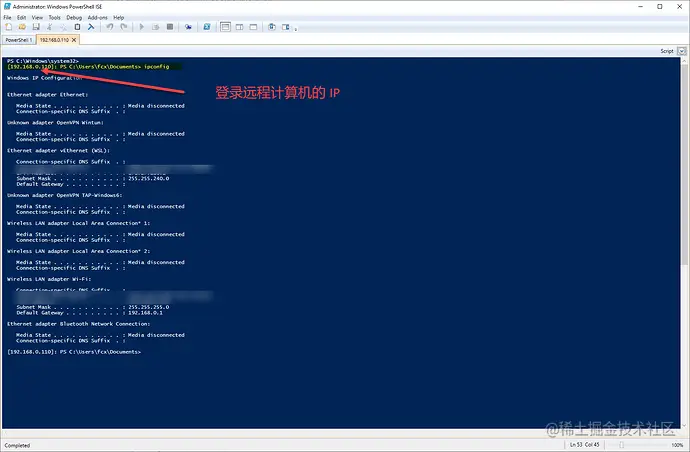Run script with the play icon
This screenshot has height=452, width=690.
tap(142, 27)
